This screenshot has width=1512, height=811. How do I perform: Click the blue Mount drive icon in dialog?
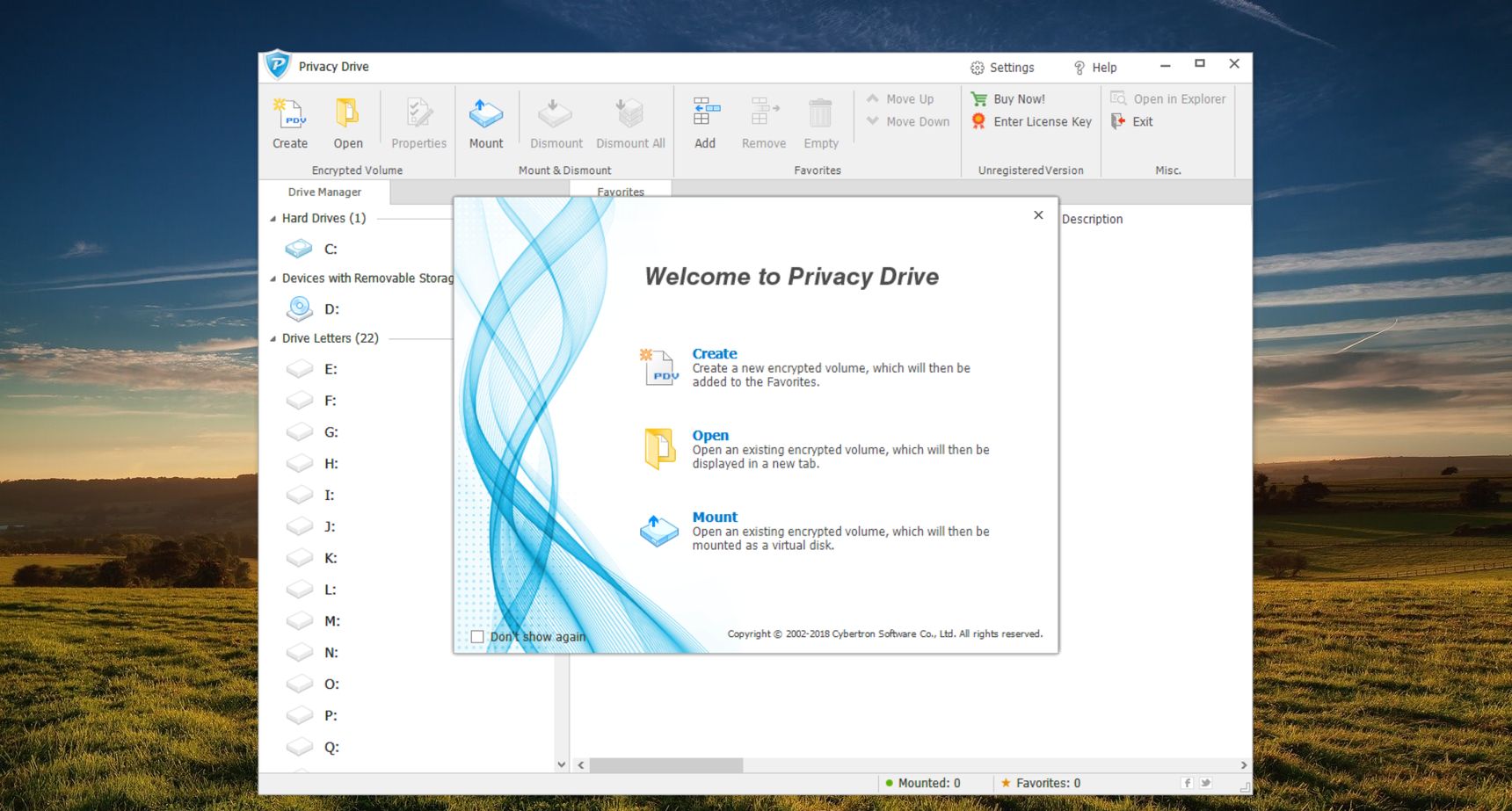coord(659,531)
